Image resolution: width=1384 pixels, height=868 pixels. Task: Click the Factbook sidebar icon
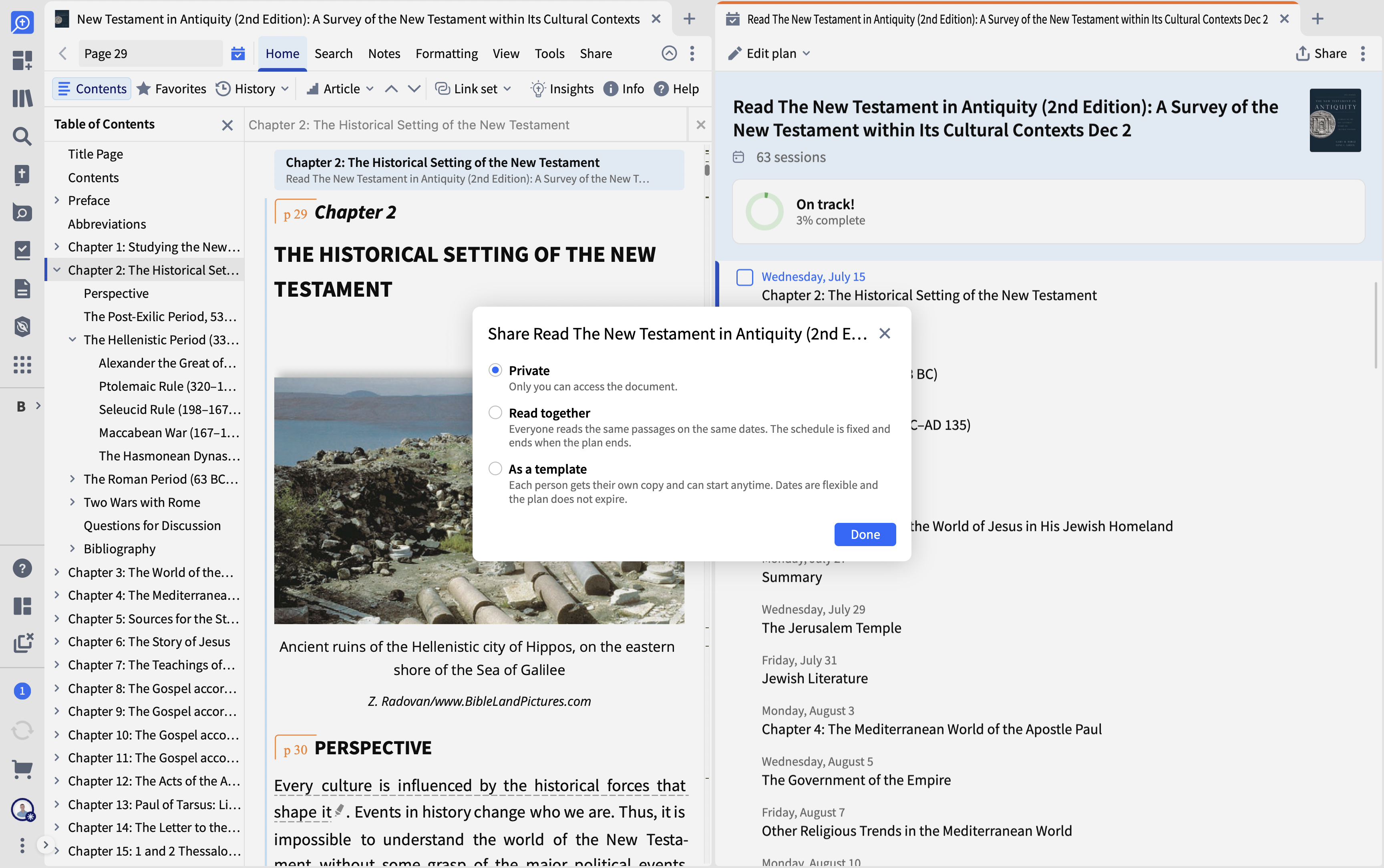(22, 213)
